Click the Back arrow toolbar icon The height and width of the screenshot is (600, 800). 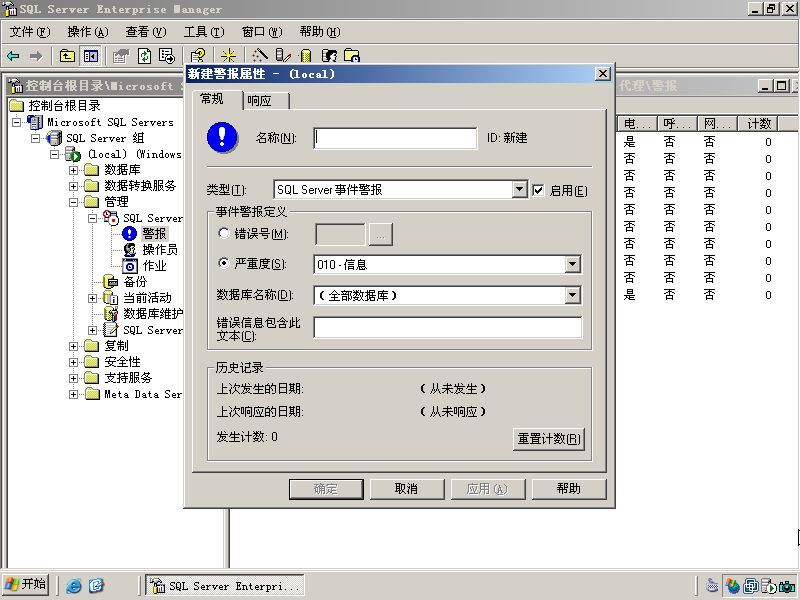pyautogui.click(x=13, y=56)
